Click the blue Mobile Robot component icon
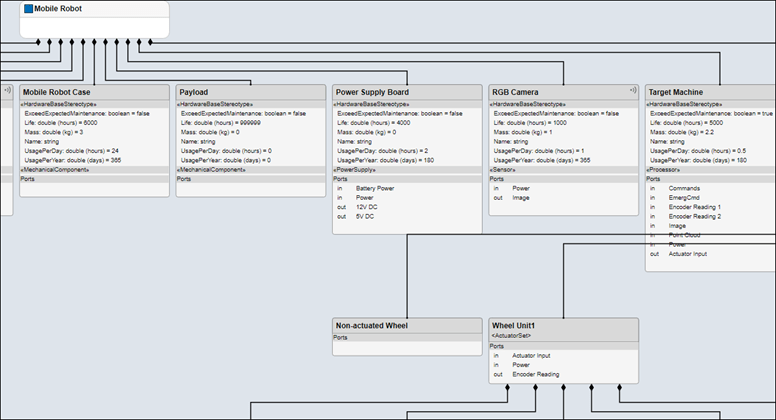The width and height of the screenshot is (776, 420). pyautogui.click(x=28, y=8)
